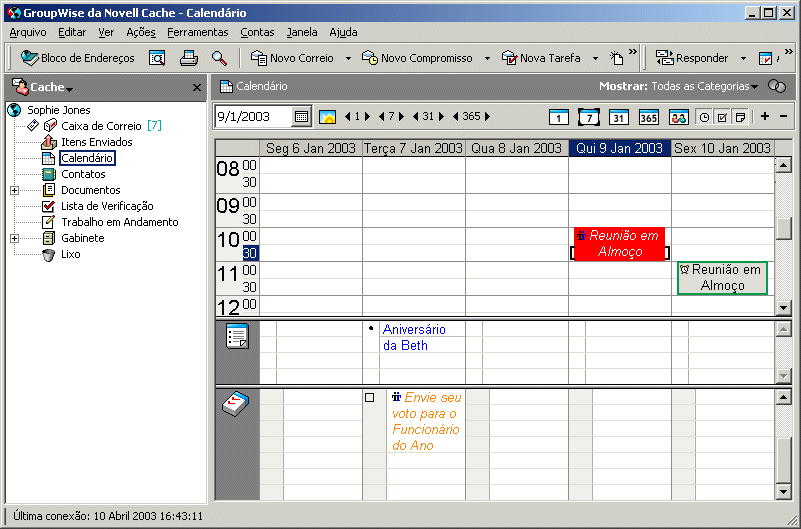Select Itens Enviados folder
The image size is (801, 529).
(97, 142)
